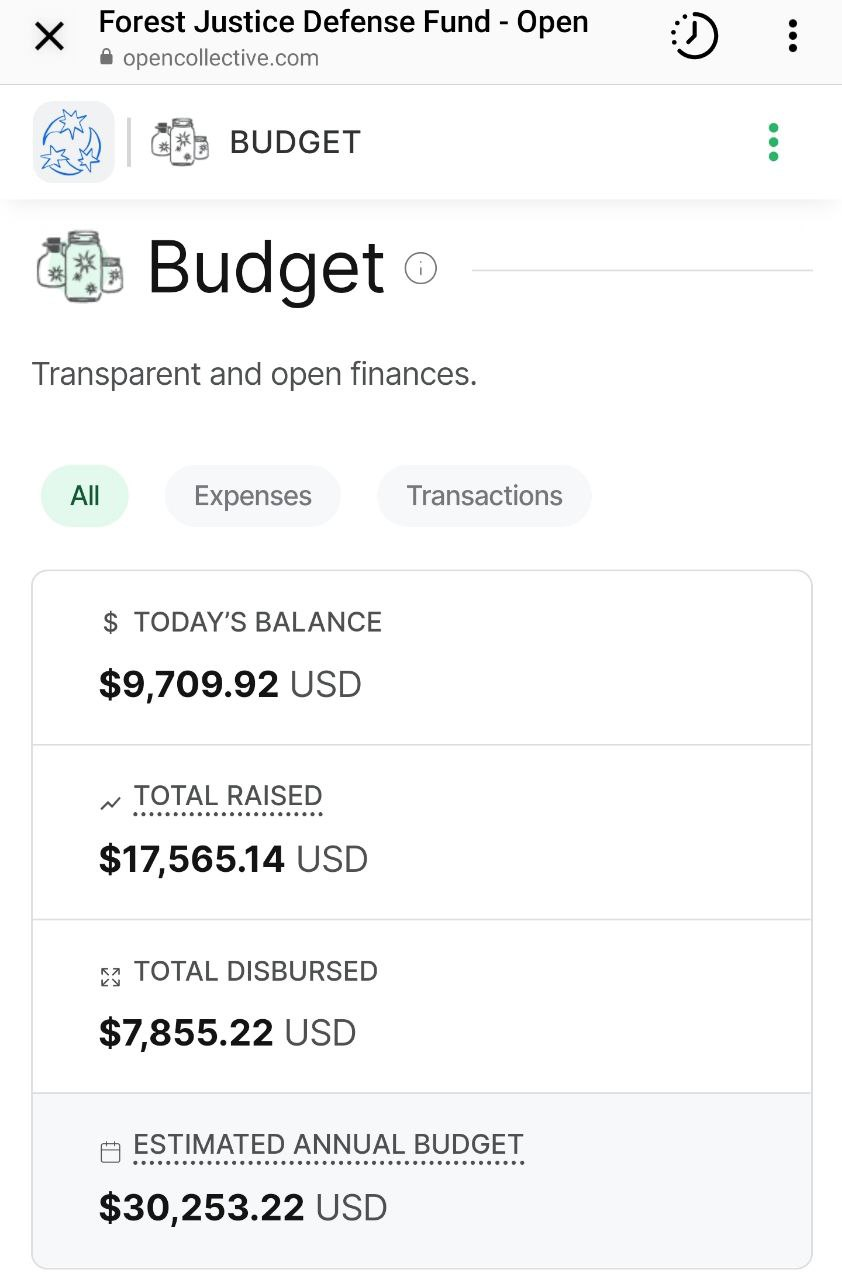This screenshot has width=842, height=1280.
Task: Click the calendar icon beside Estimated Annual Budget
Action: click(x=111, y=1152)
